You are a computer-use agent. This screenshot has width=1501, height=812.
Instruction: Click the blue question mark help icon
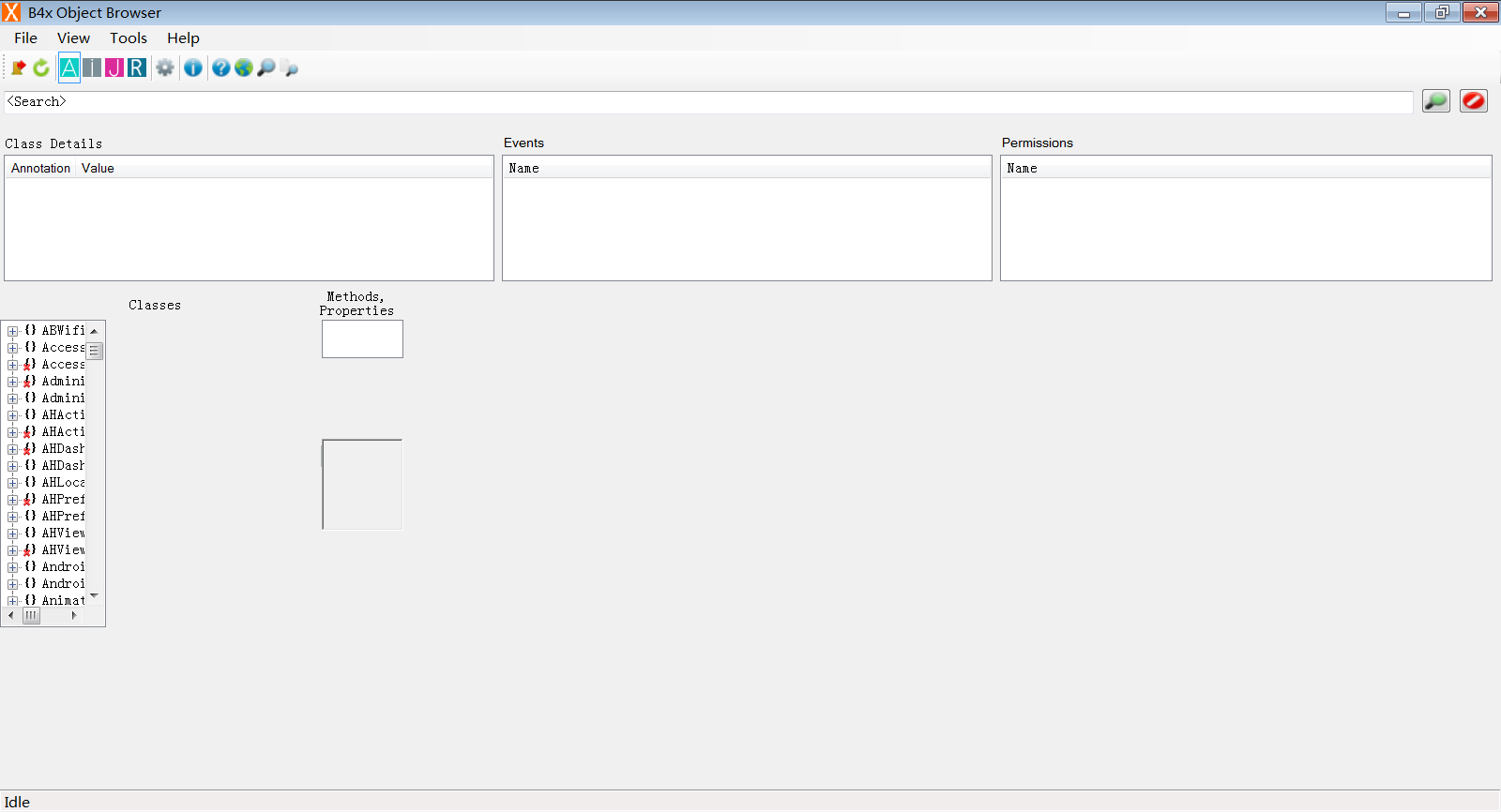point(221,68)
